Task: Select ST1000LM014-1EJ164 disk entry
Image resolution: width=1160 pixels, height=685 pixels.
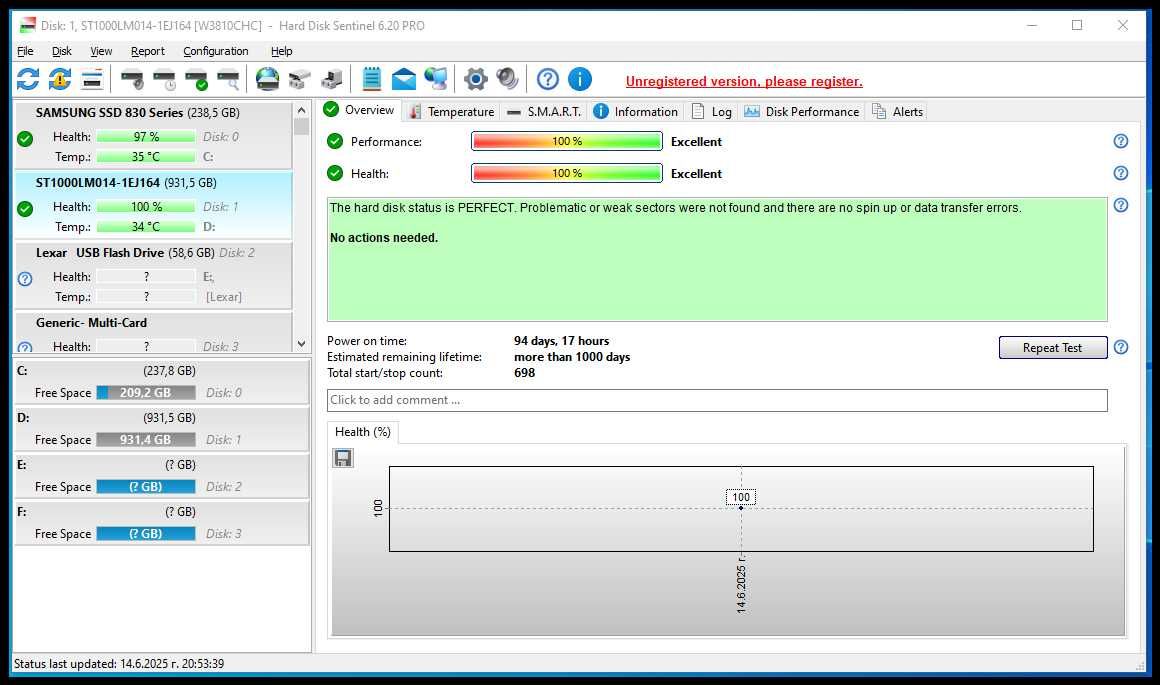Action: click(x=153, y=206)
